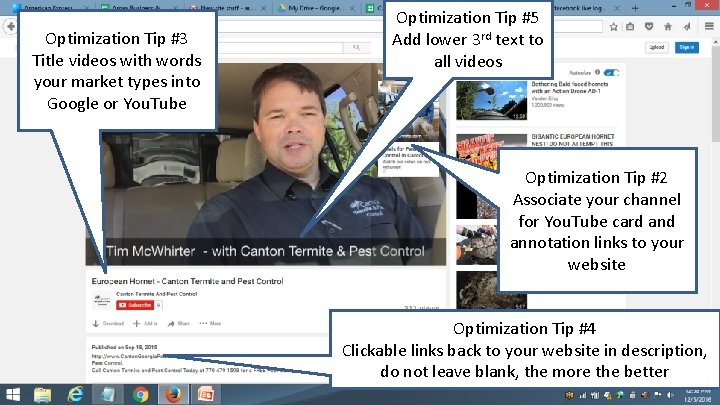The width and height of the screenshot is (720, 405).
Task: Click the YouTube search magnifier button
Action: click(x=356, y=47)
